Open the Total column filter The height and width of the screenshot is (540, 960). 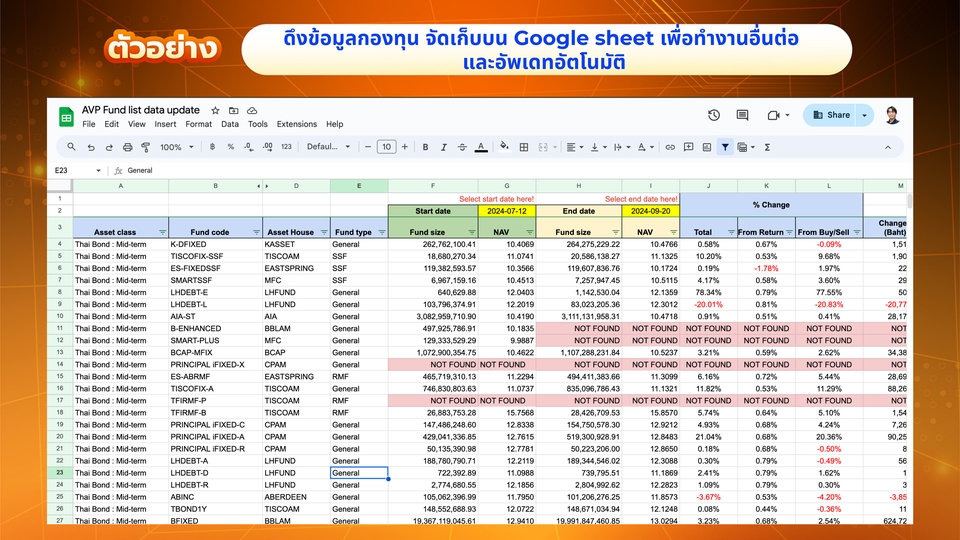[731, 232]
